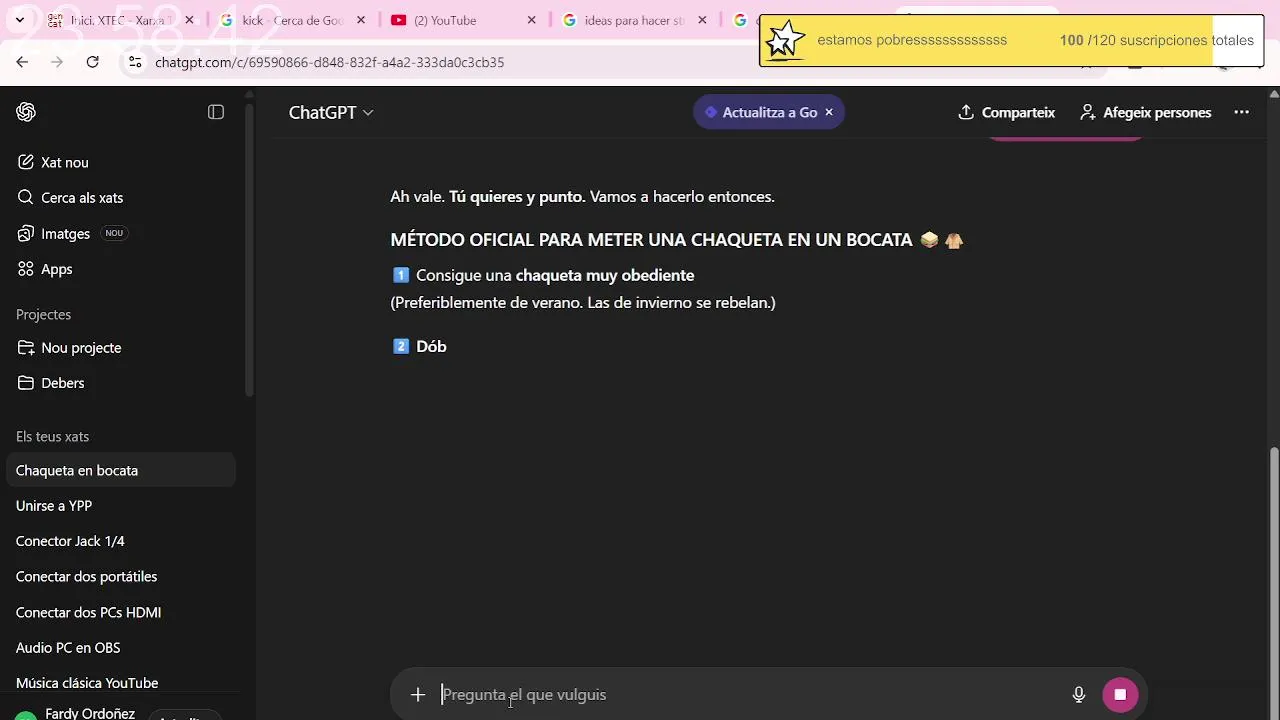
Task: Click the Projectes section header
Action: coord(43,314)
